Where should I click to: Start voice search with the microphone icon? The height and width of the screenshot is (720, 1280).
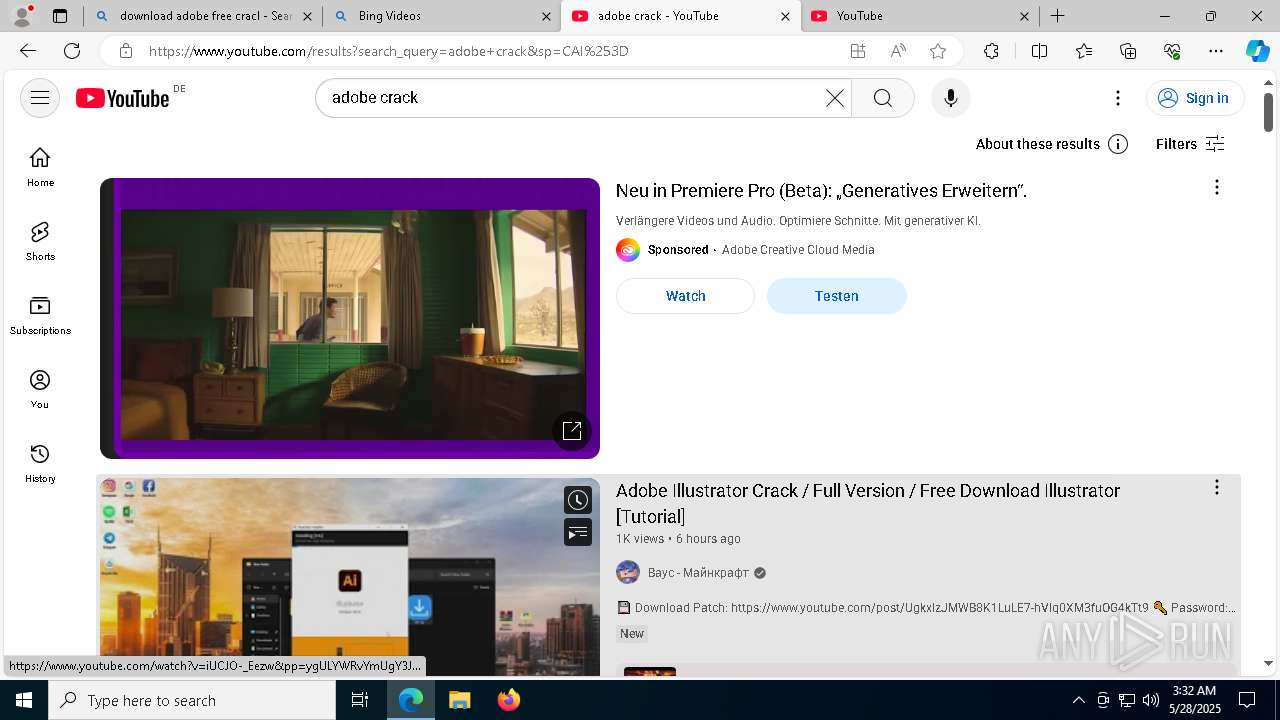pos(950,98)
